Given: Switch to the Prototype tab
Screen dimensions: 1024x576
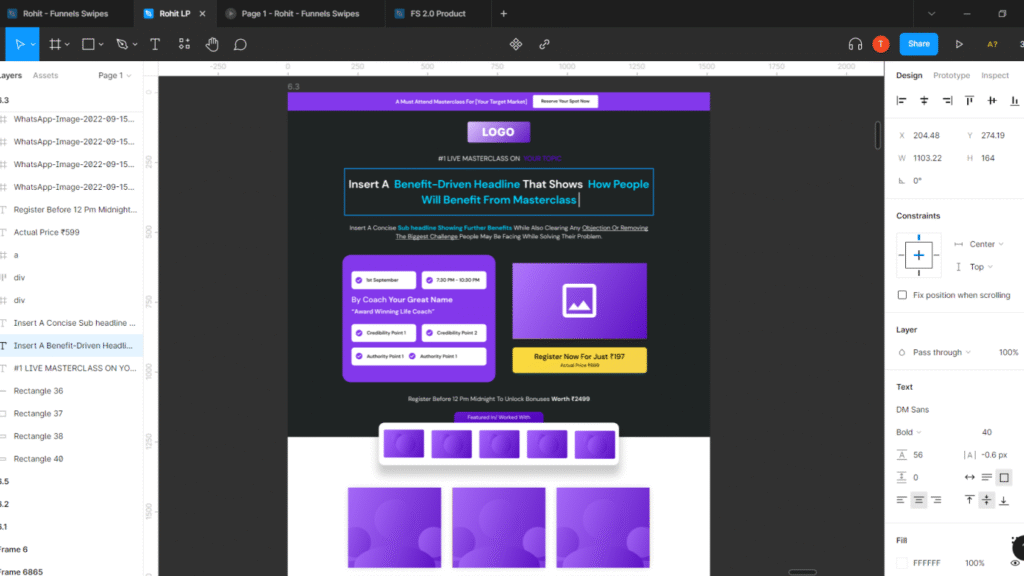Looking at the screenshot, I should tap(951, 75).
